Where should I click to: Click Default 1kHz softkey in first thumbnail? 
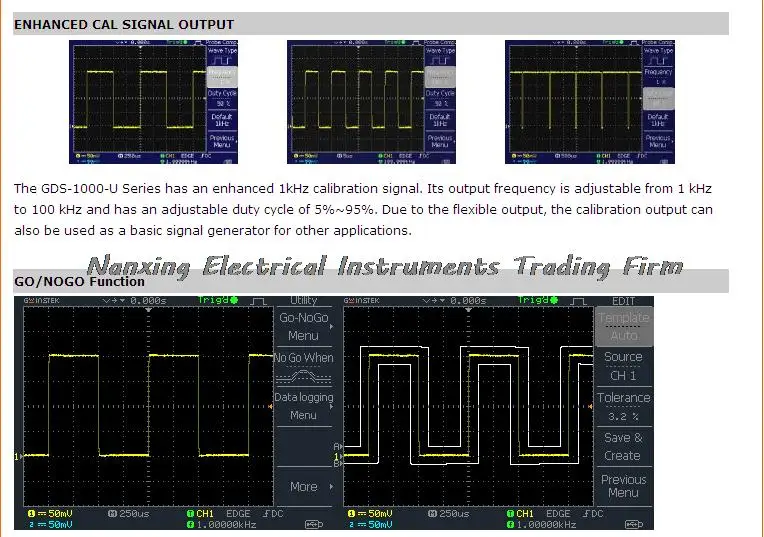(x=222, y=120)
